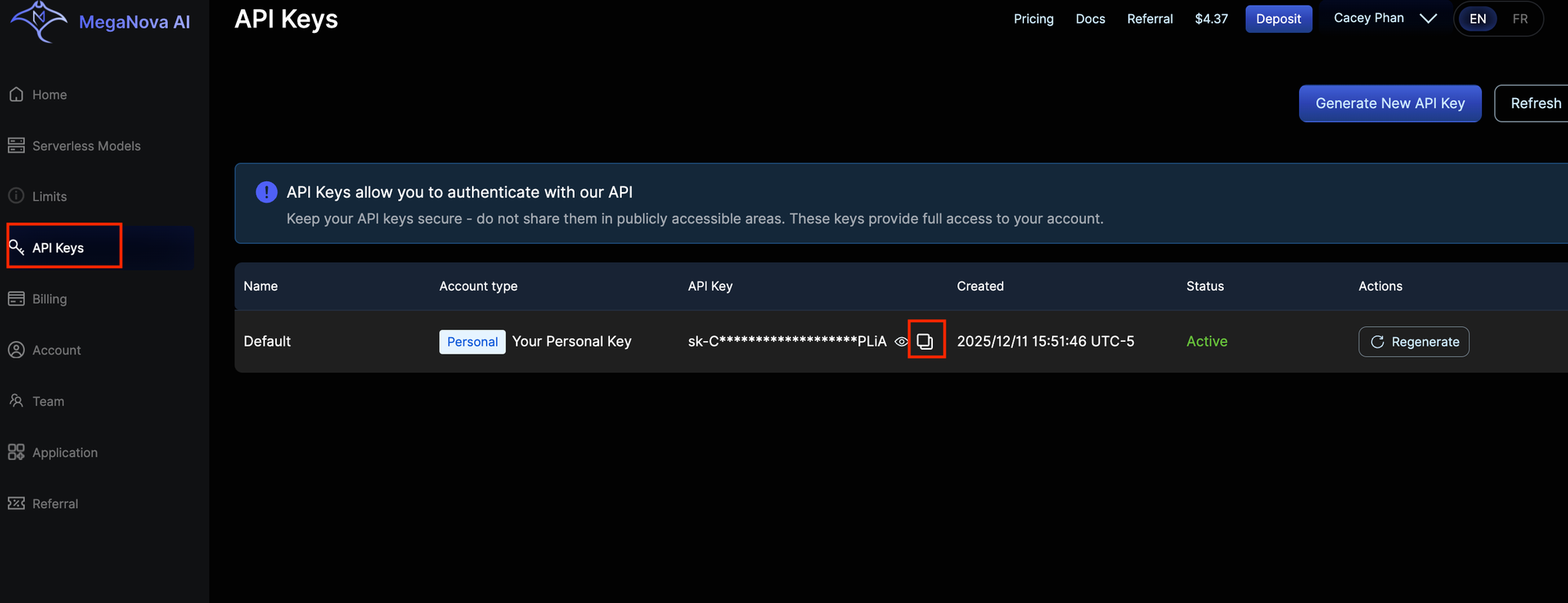Switch language to FR
The width and height of the screenshot is (1568, 603).
click(1519, 19)
